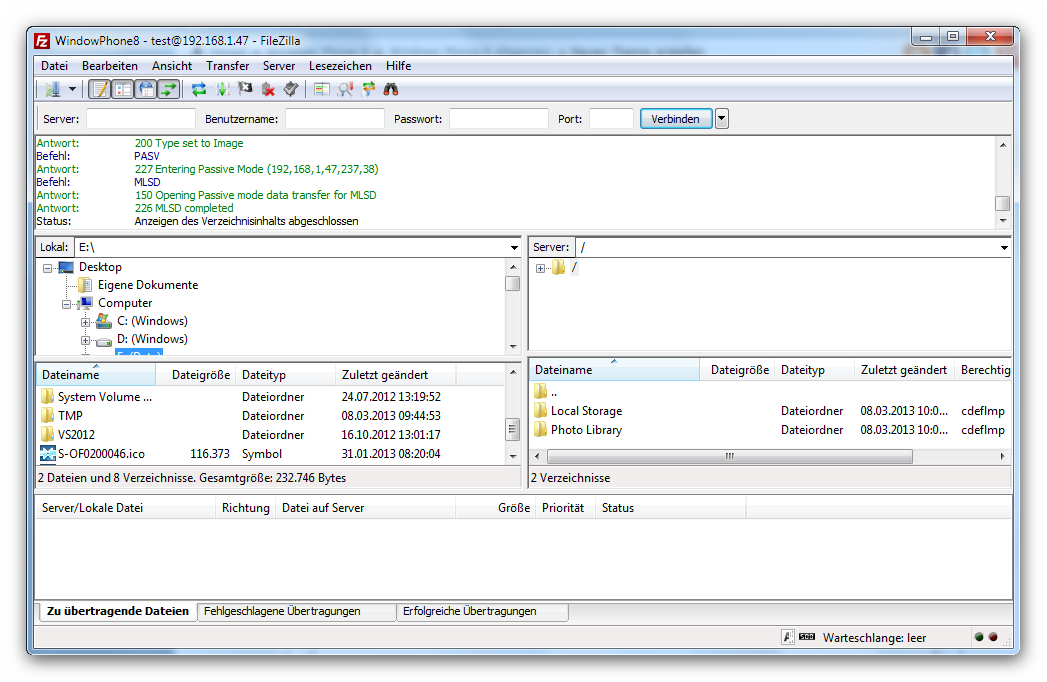Open the Lokal path dropdown
This screenshot has height=682, width=1047.
pos(514,247)
